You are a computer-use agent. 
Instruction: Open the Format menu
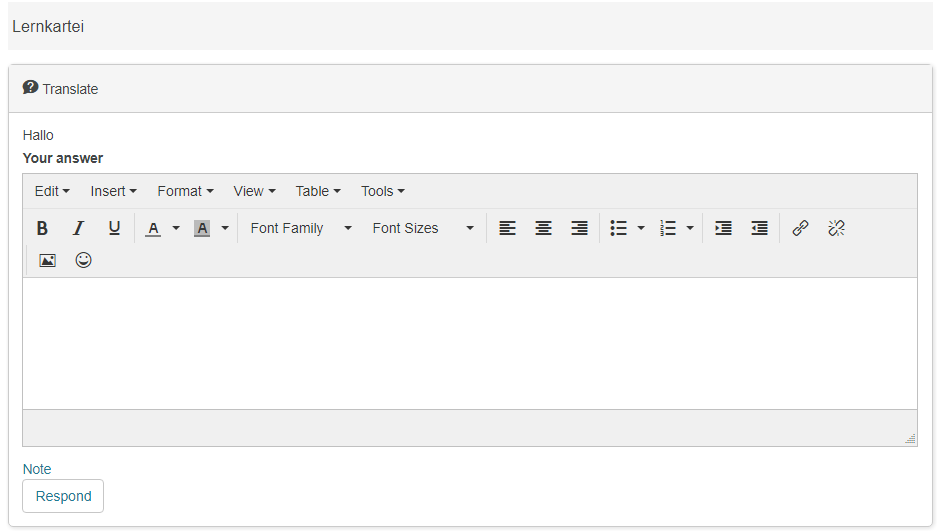(x=185, y=191)
